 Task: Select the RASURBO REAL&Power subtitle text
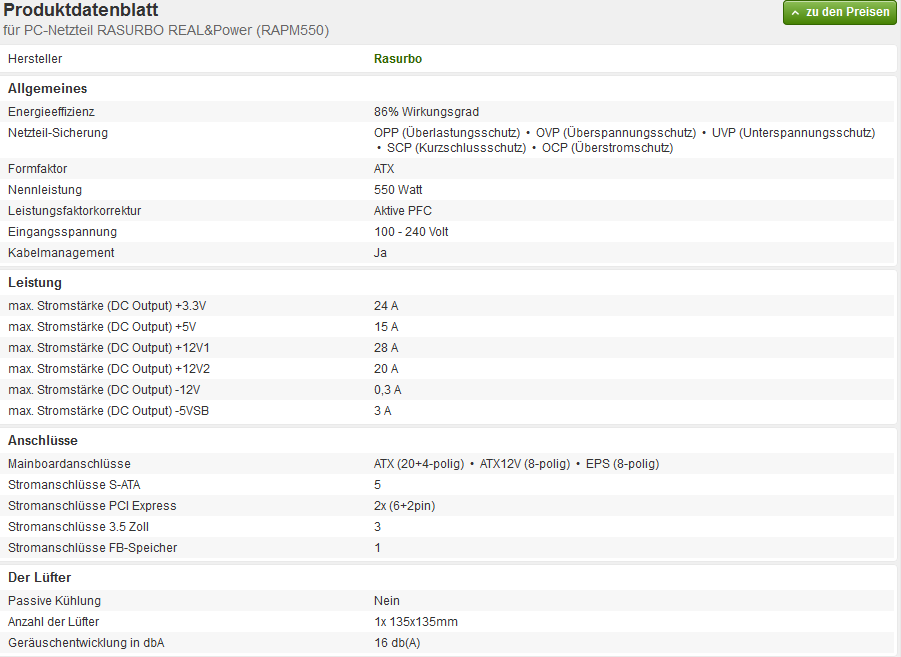point(166,31)
